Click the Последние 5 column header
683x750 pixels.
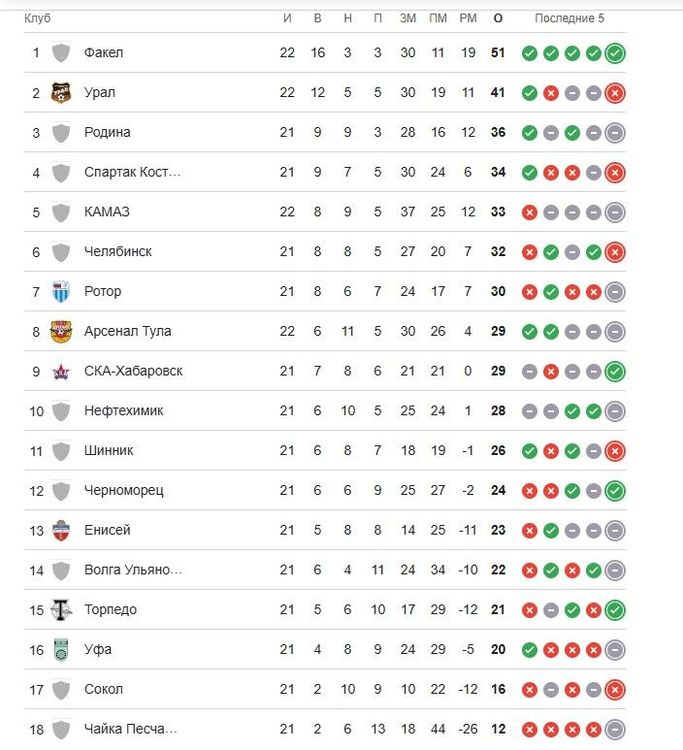point(569,19)
